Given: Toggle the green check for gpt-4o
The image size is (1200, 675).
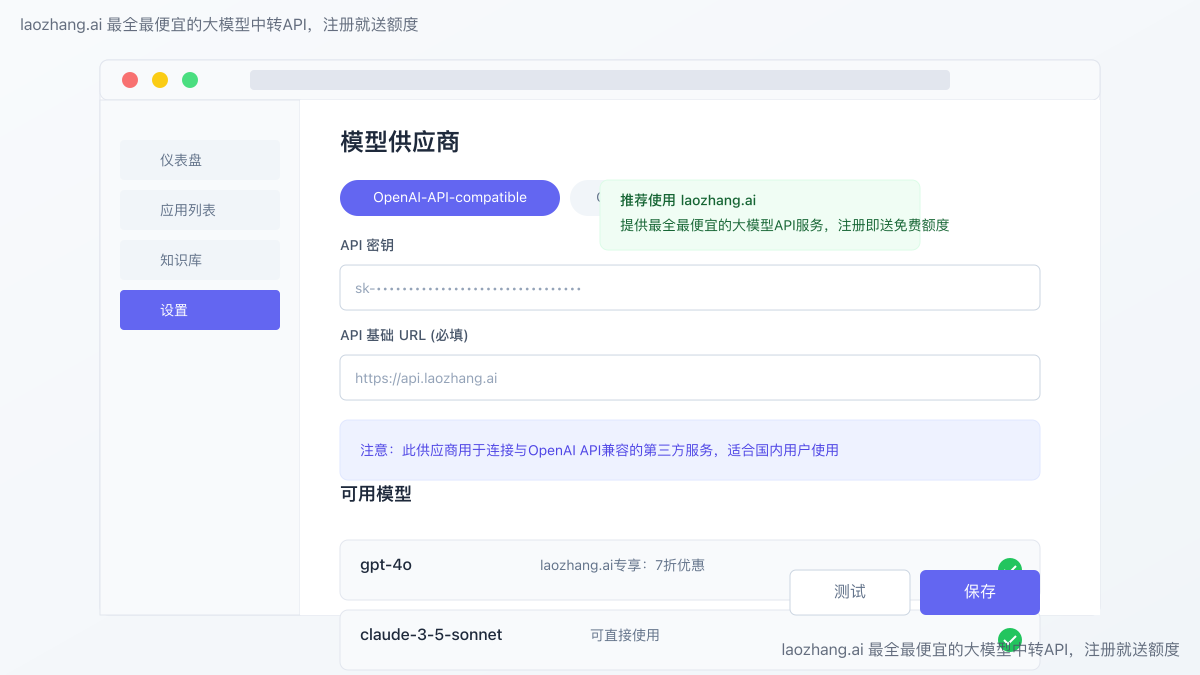Looking at the screenshot, I should point(1010,566).
